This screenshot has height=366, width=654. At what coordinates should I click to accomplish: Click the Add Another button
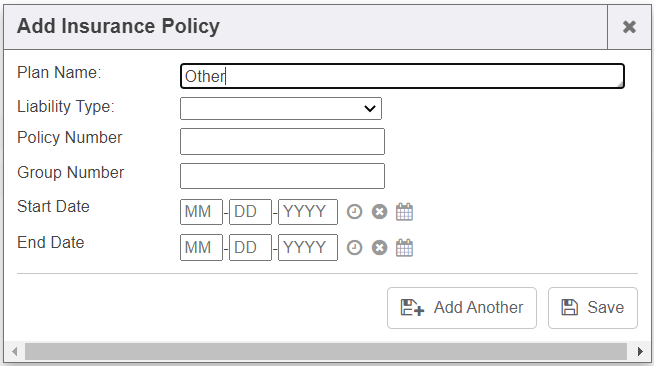pos(462,308)
